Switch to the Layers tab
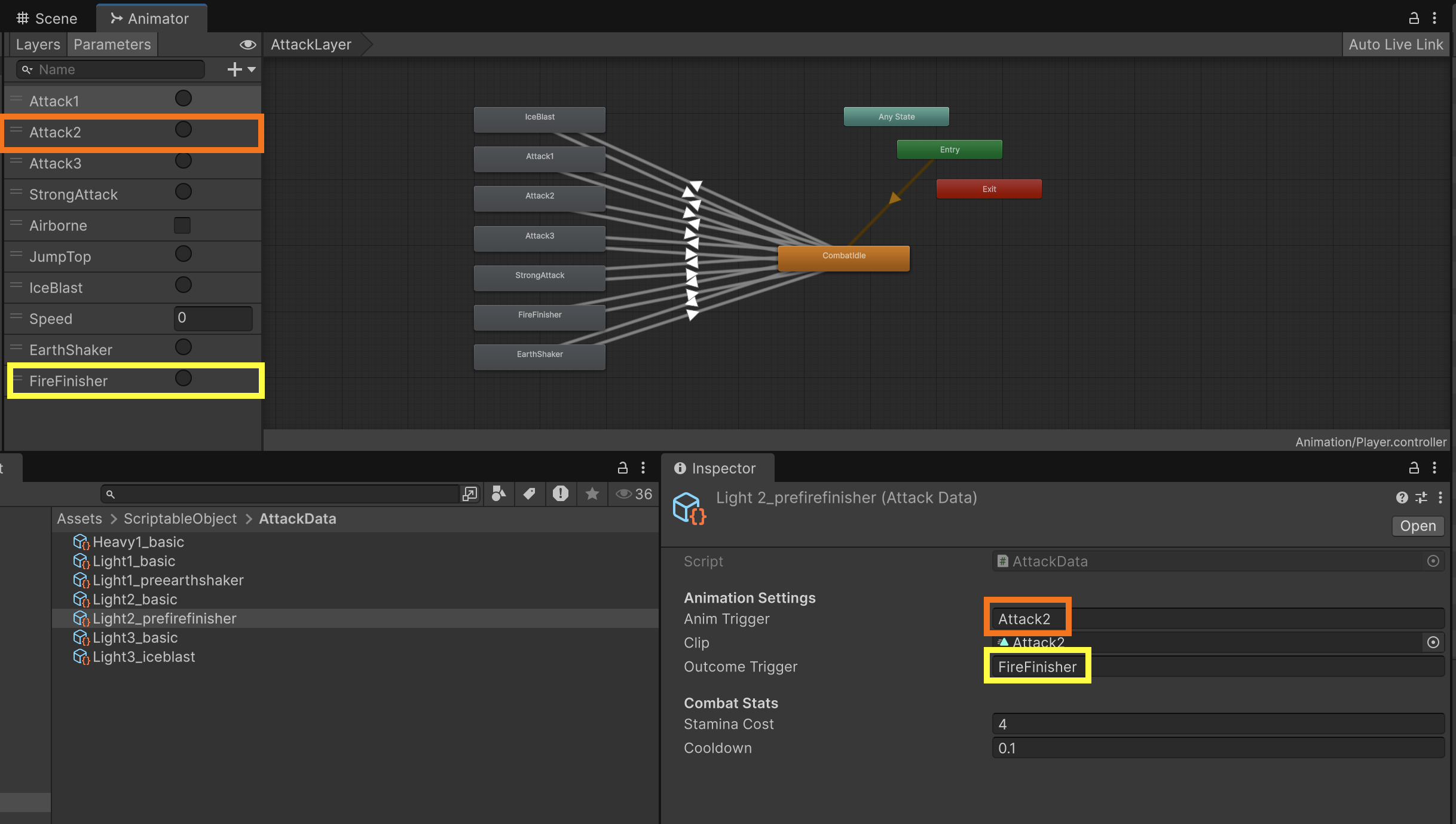 pyautogui.click(x=38, y=45)
